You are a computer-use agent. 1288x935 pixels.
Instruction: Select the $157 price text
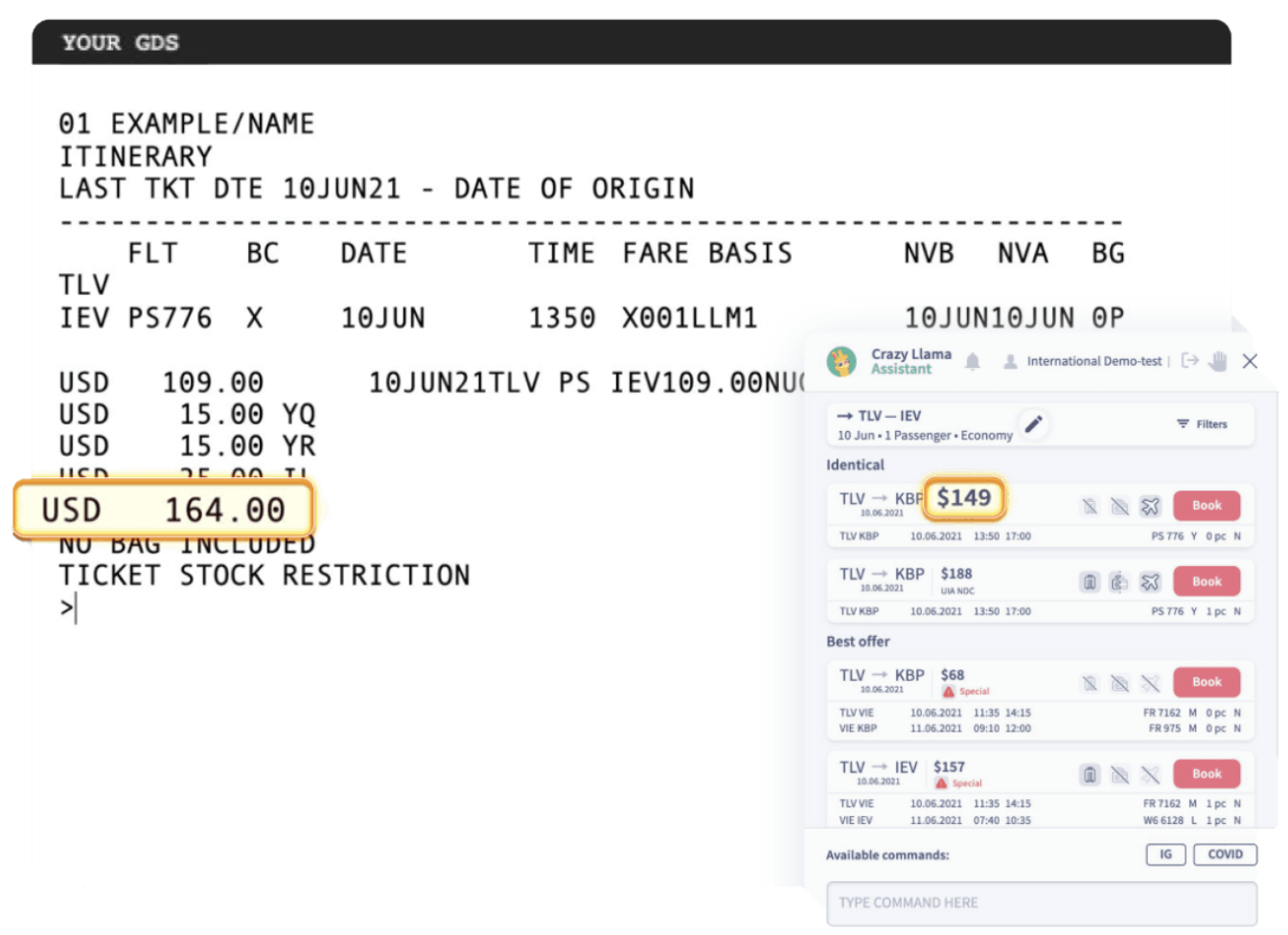point(949,766)
